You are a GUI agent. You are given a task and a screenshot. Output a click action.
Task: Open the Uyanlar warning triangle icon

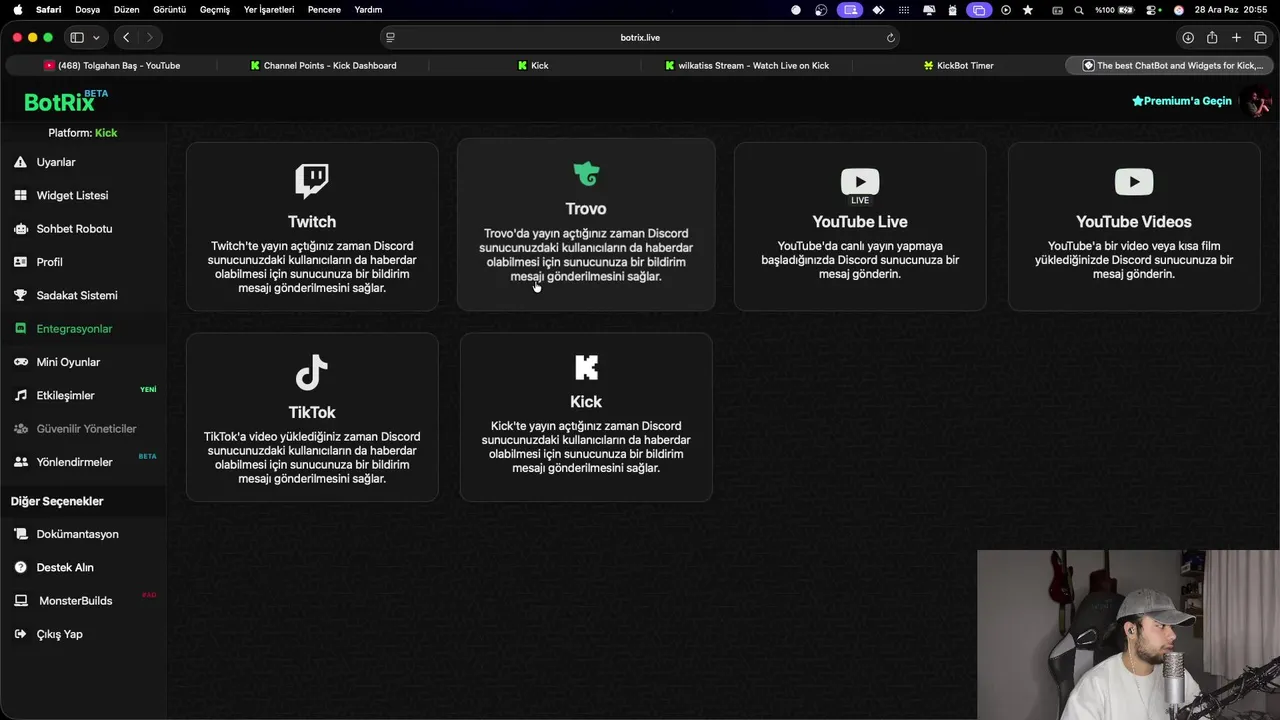pos(20,162)
